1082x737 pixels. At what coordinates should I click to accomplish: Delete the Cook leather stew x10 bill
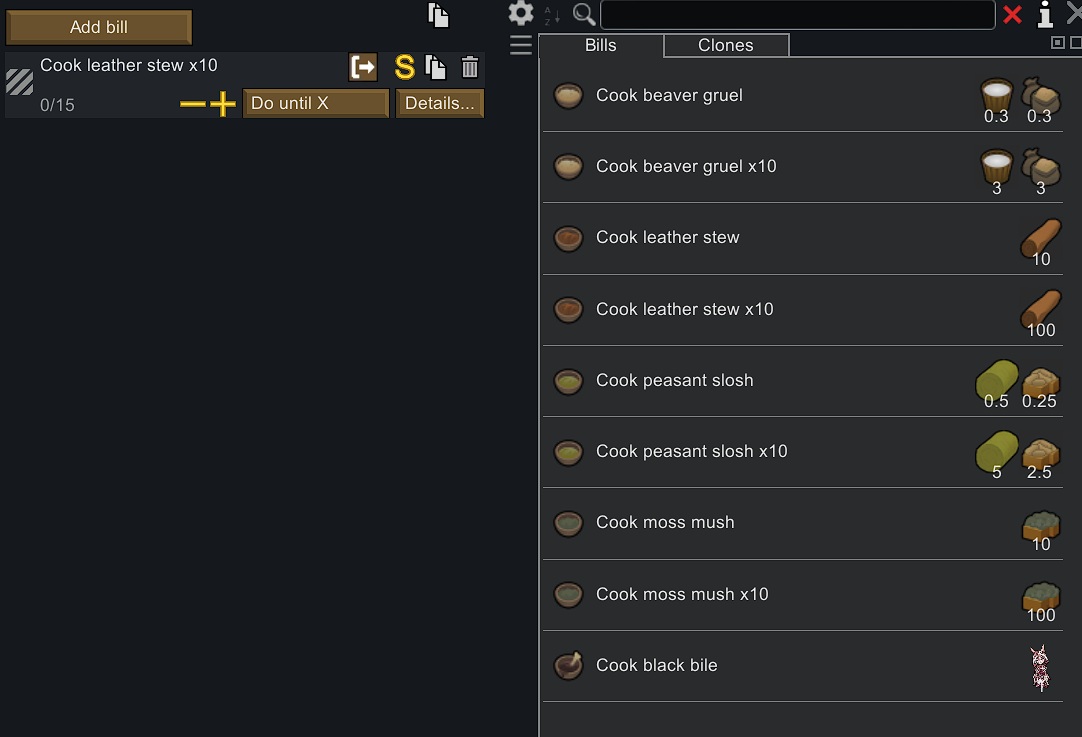point(470,68)
